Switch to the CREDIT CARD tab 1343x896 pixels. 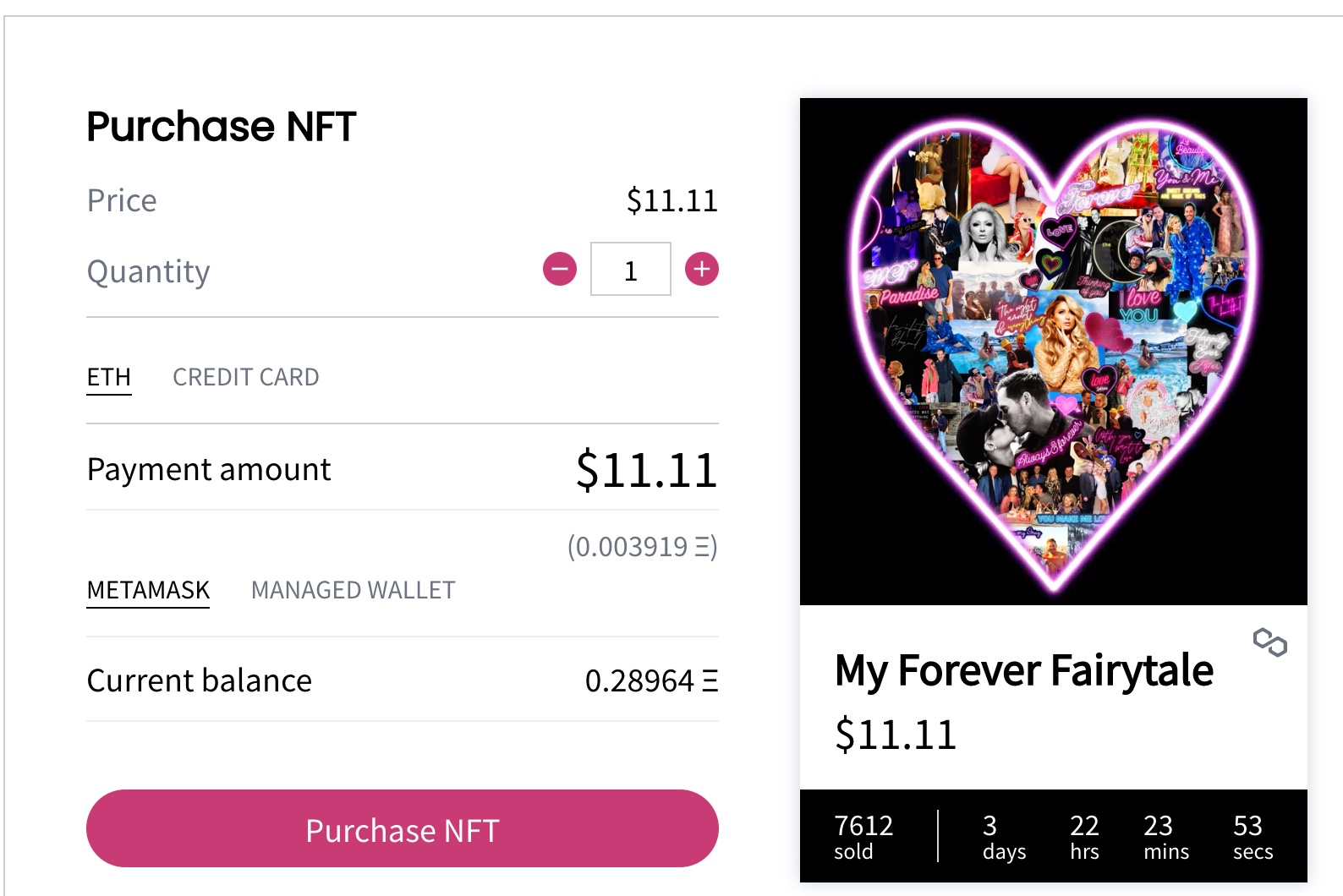click(x=246, y=377)
